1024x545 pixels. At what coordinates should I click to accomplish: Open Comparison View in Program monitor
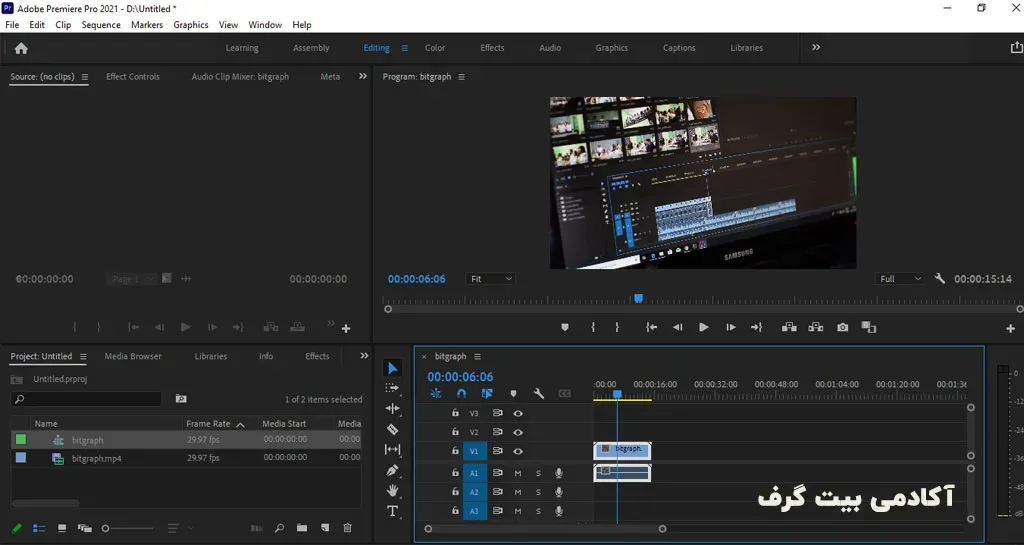869,327
